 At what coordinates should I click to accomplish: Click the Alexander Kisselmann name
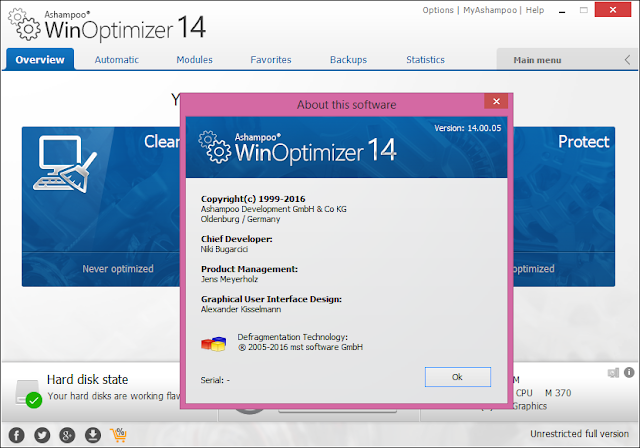click(x=241, y=309)
